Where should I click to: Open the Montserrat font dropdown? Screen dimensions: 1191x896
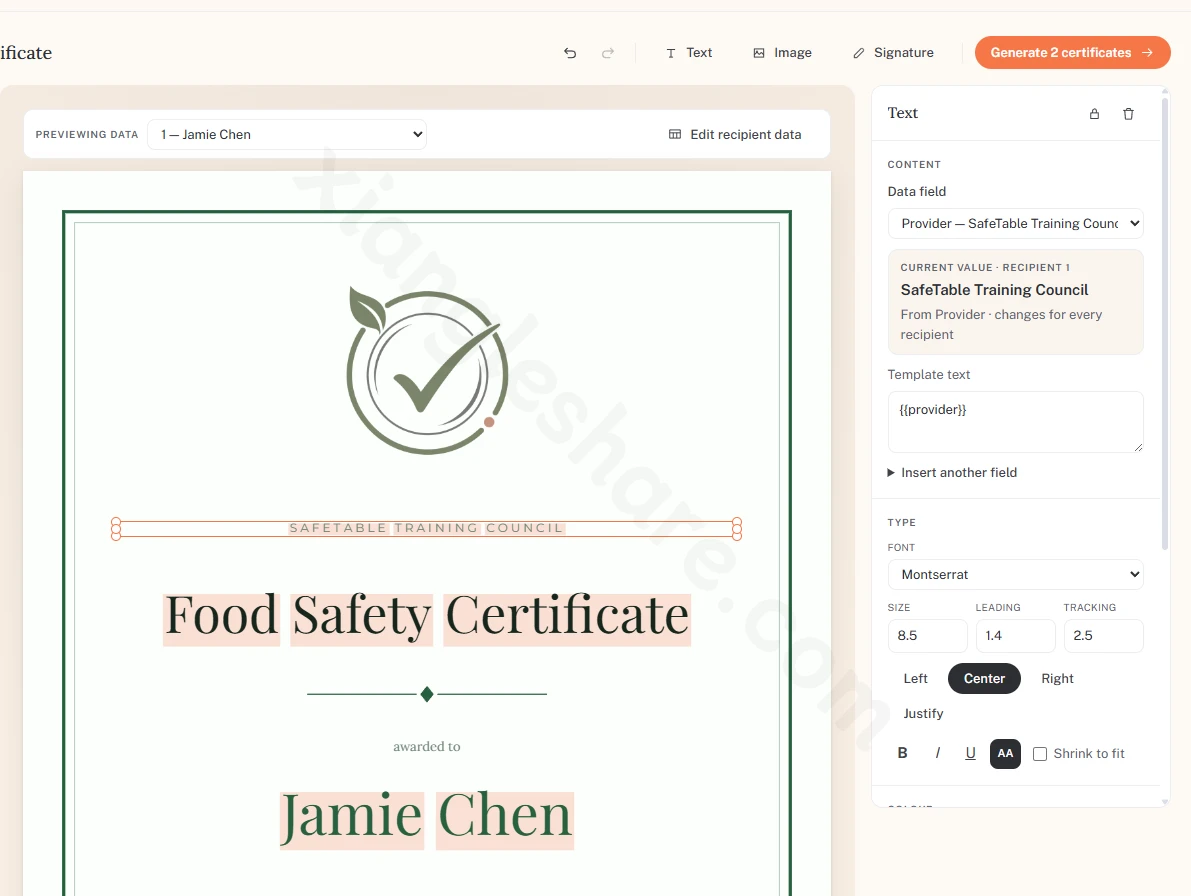1016,575
